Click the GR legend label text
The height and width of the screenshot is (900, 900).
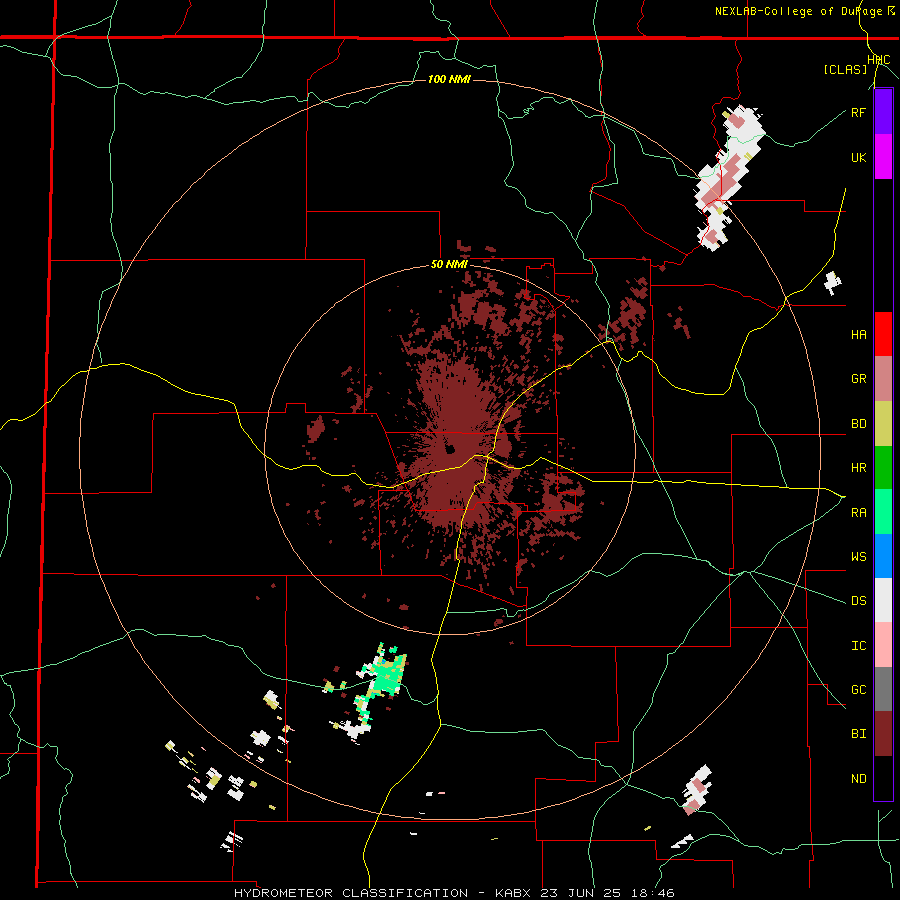(858, 379)
